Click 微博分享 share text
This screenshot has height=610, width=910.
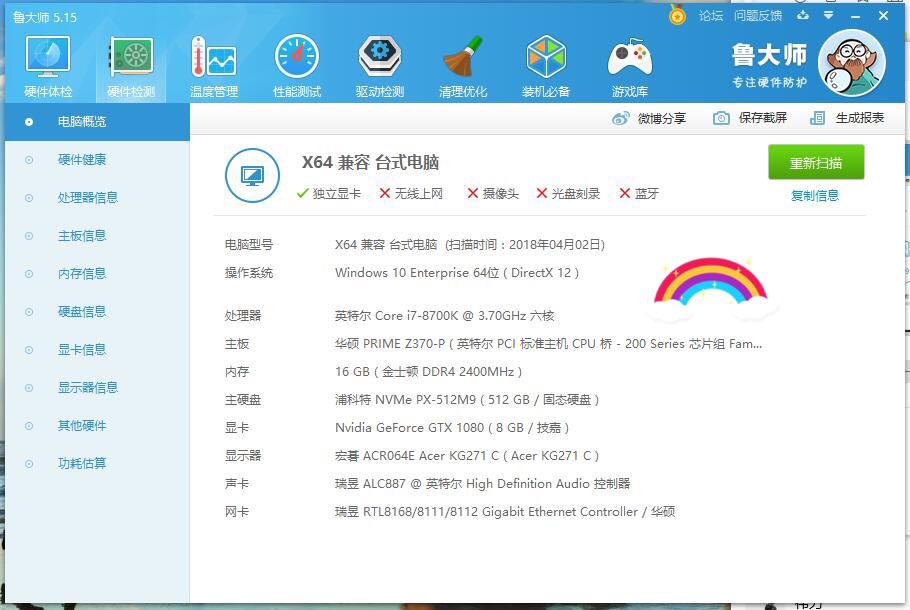[x=662, y=118]
